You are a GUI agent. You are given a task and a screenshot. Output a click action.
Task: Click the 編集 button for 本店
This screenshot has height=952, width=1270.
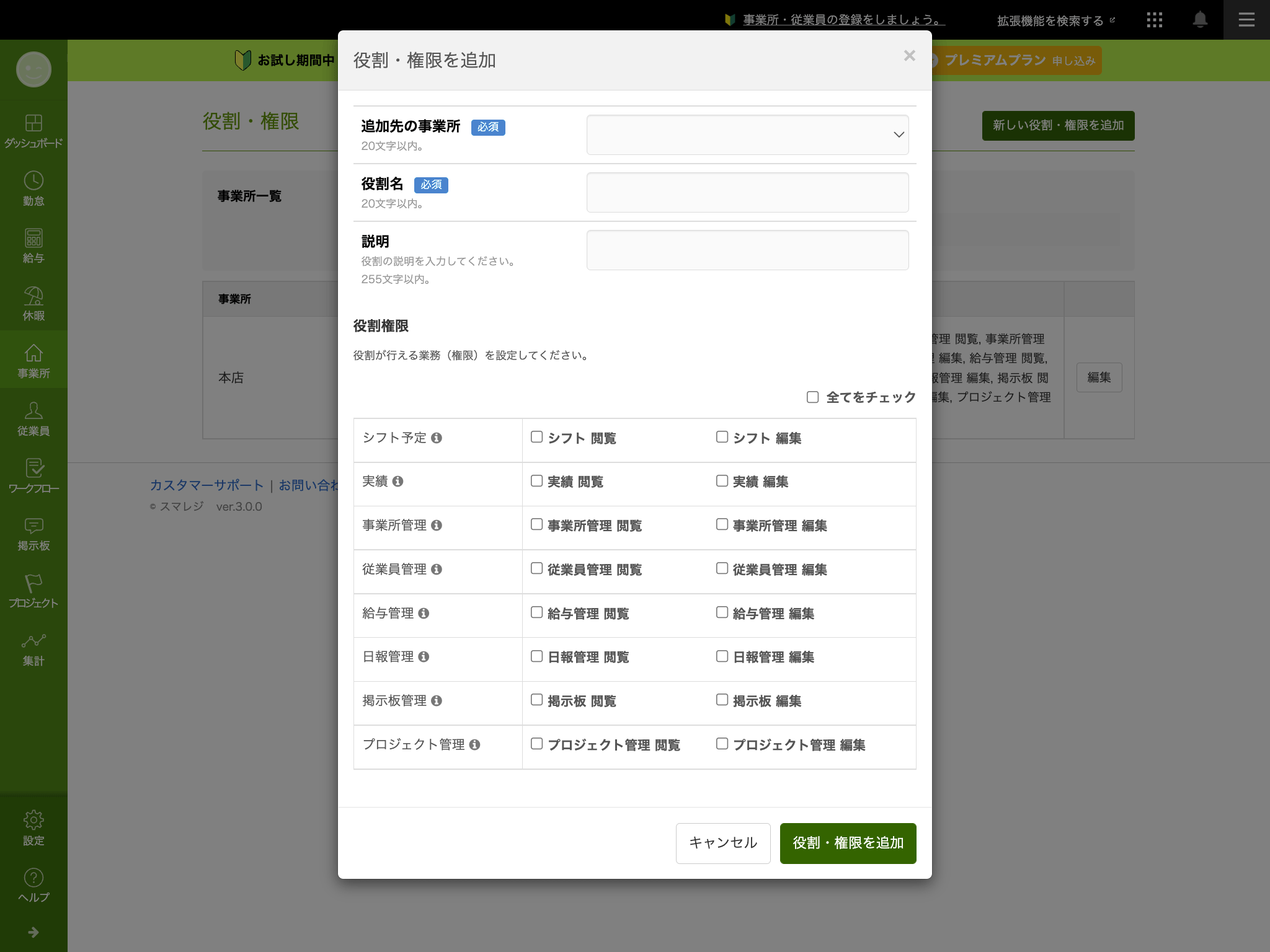tap(1099, 377)
